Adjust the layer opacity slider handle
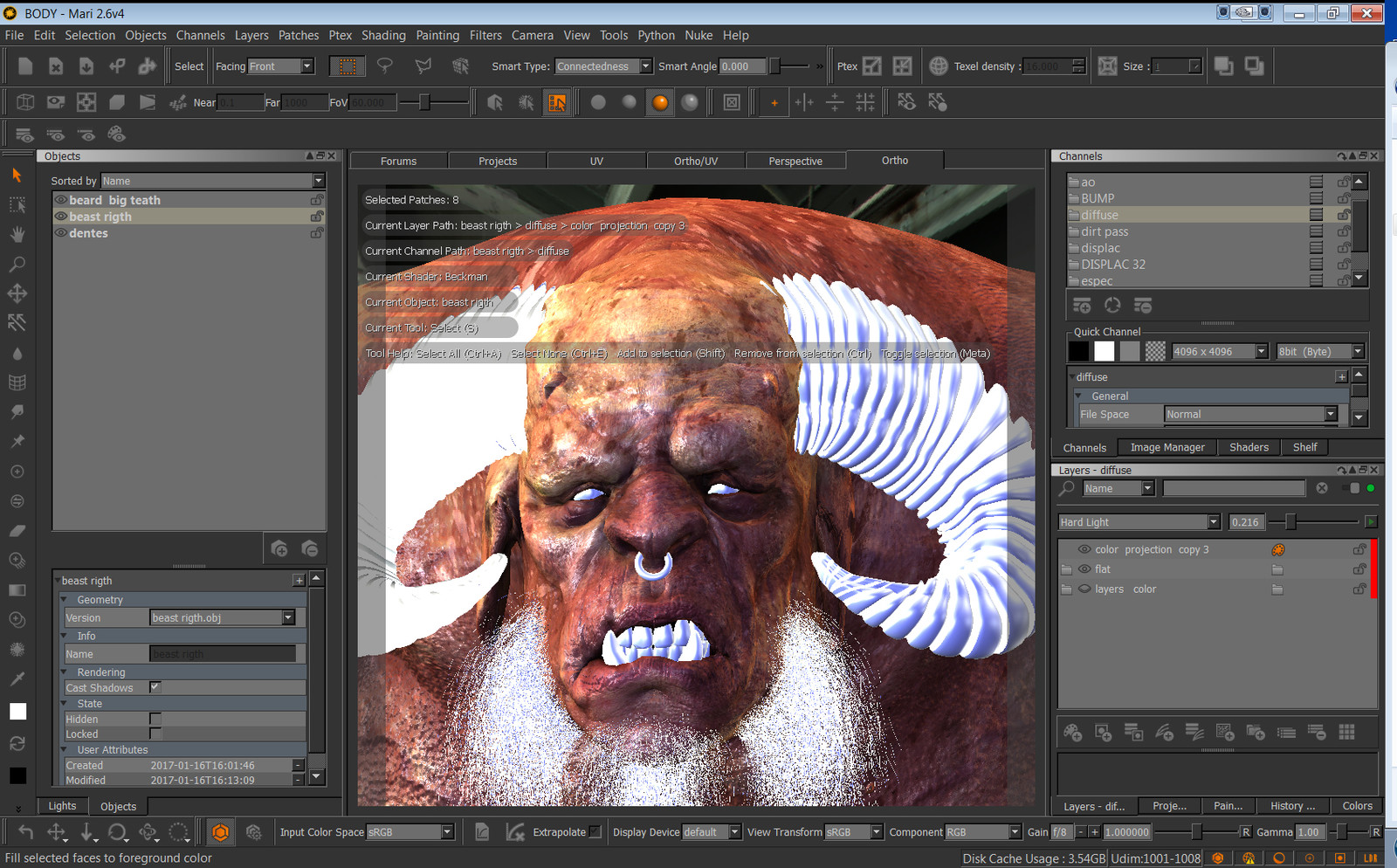This screenshot has width=1397, height=868. (x=1290, y=522)
